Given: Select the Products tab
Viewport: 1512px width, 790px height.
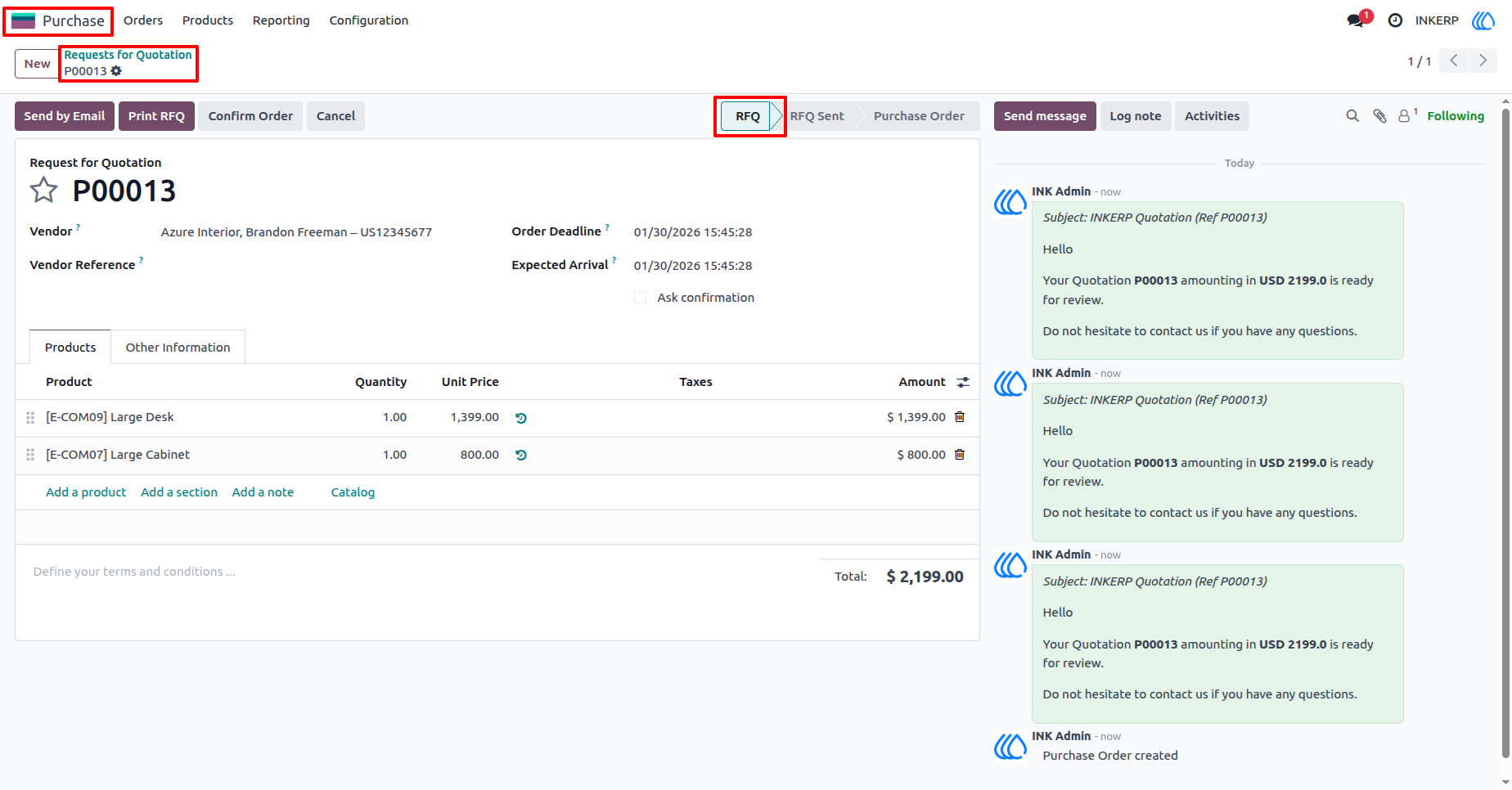Looking at the screenshot, I should coord(70,348).
